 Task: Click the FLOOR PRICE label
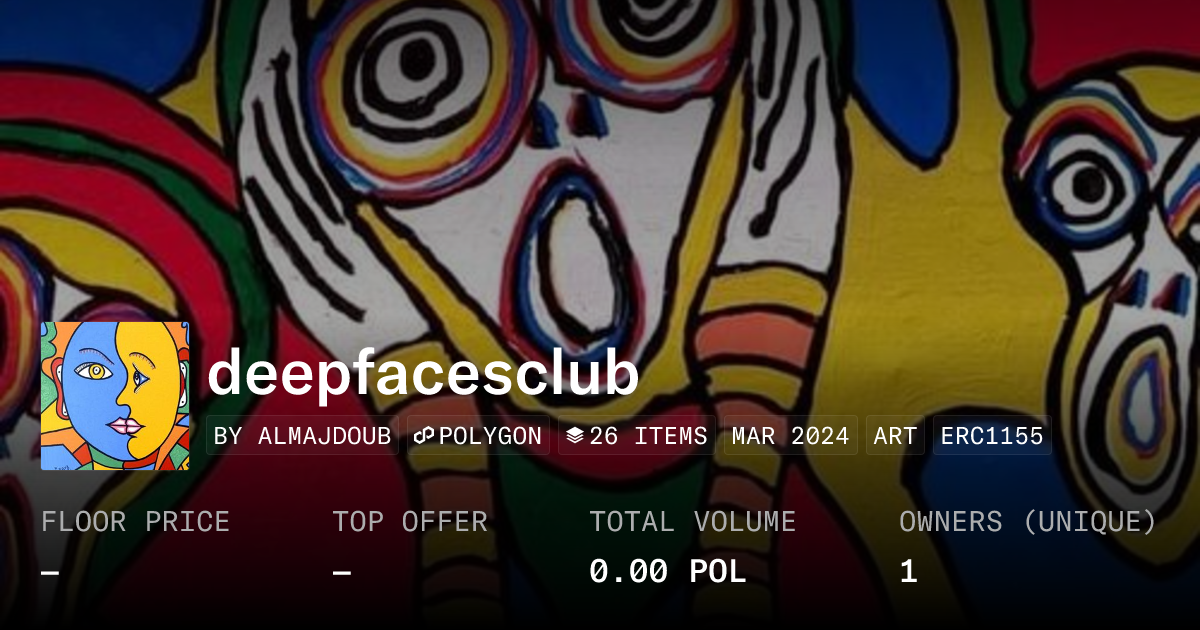tap(135, 522)
